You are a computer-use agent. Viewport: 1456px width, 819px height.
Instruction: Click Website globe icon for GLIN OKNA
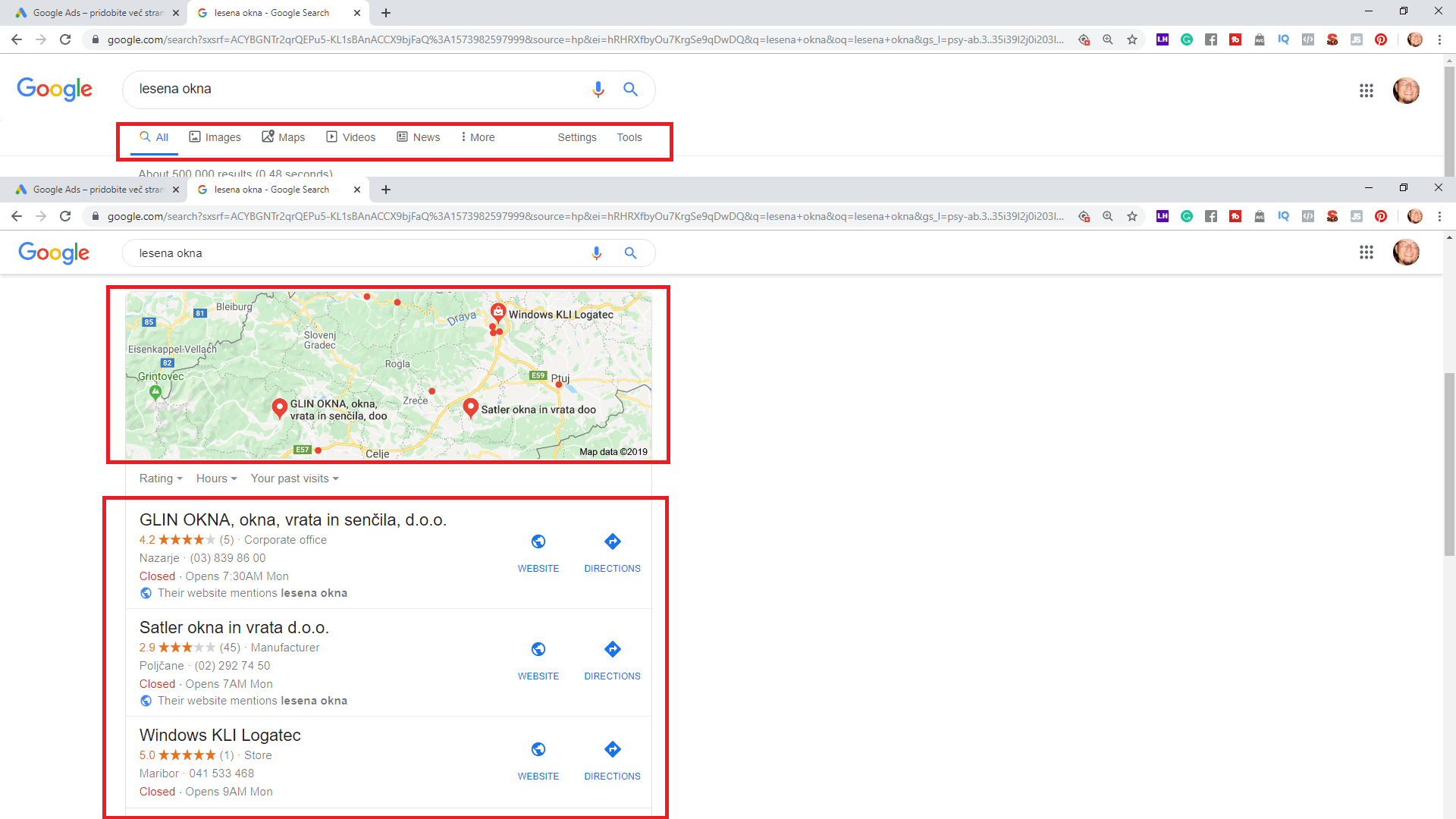(538, 542)
